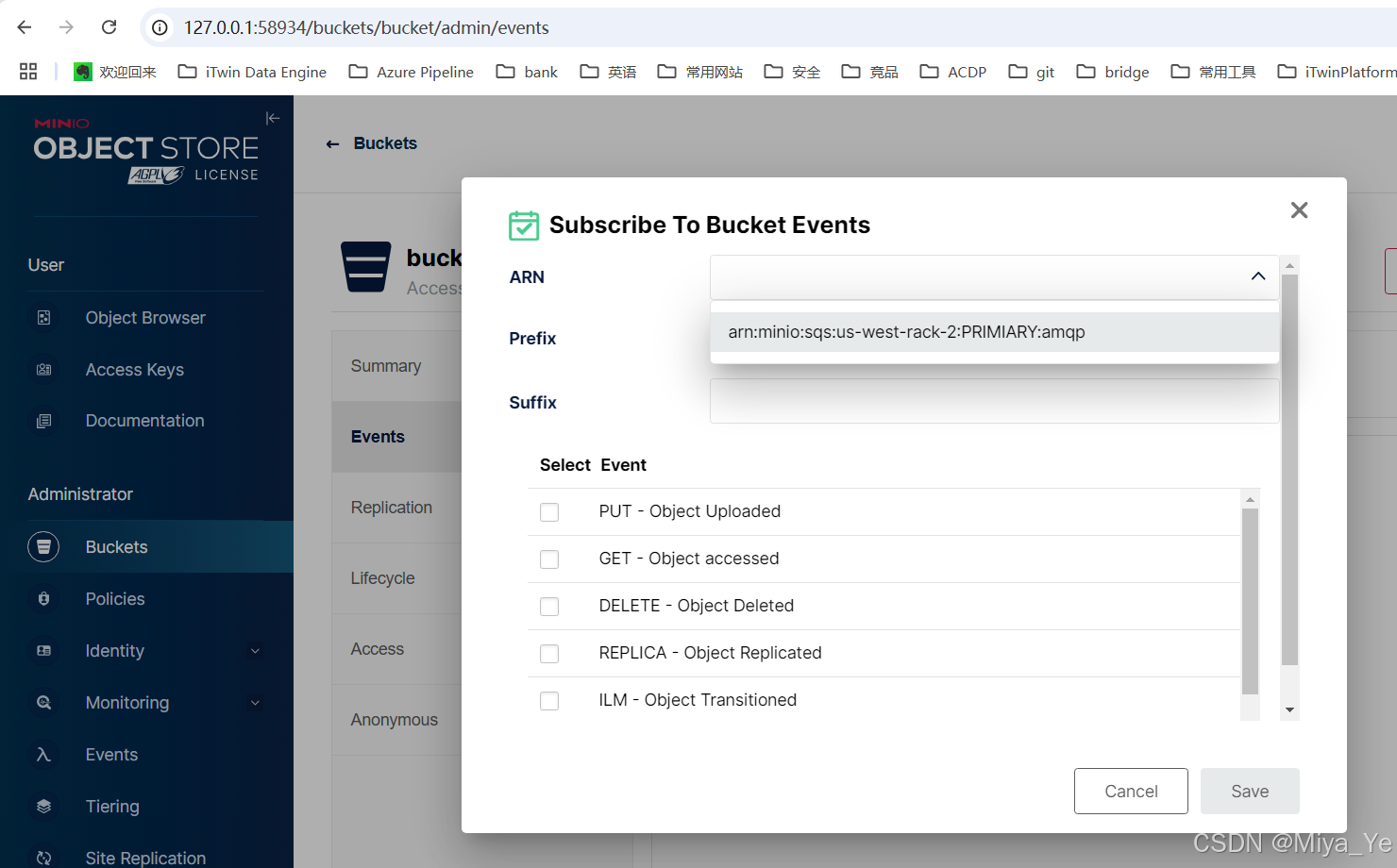Open the bridge bookmark folder
The width and height of the screenshot is (1397, 868).
pyautogui.click(x=1113, y=72)
